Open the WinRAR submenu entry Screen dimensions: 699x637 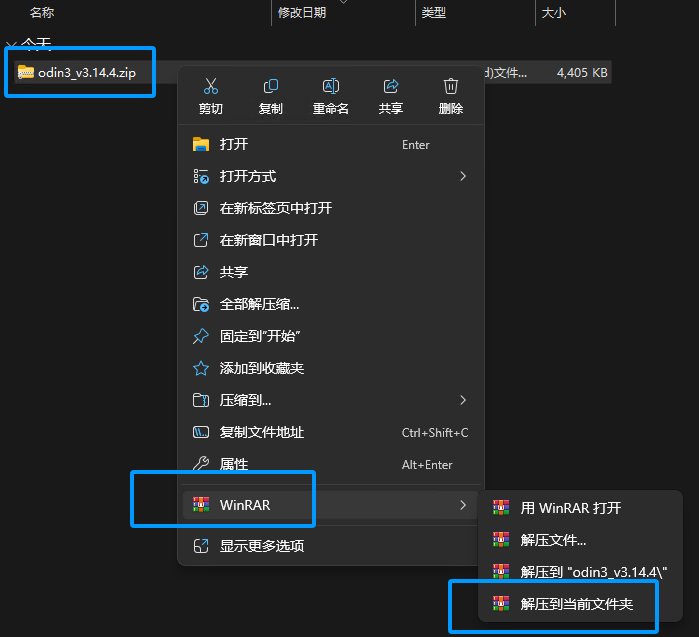tap(331, 505)
